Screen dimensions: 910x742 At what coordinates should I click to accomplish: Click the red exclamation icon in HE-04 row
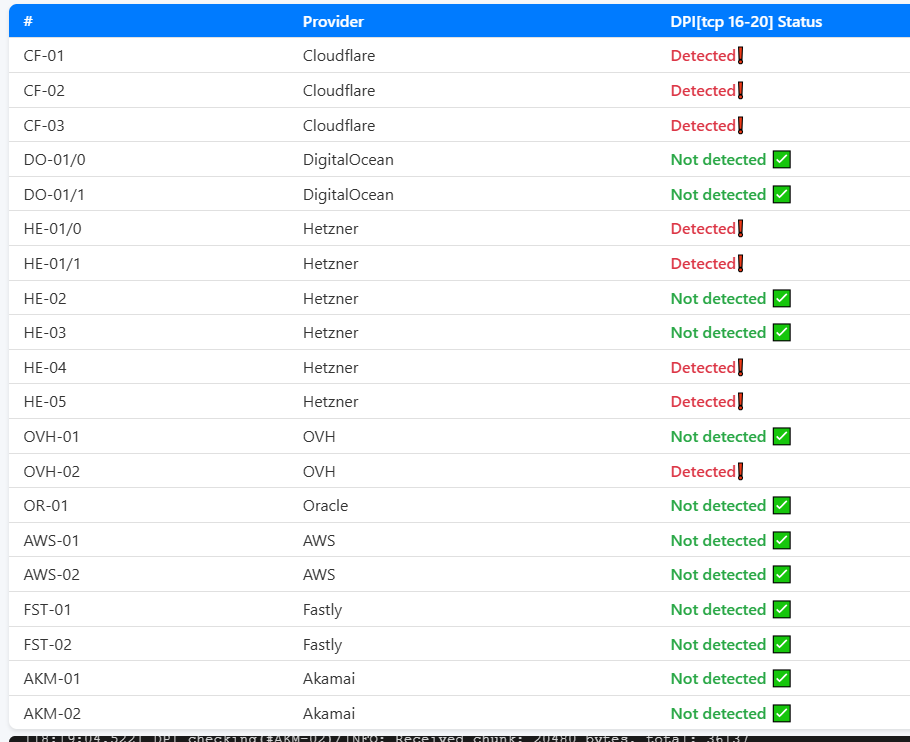coord(741,367)
